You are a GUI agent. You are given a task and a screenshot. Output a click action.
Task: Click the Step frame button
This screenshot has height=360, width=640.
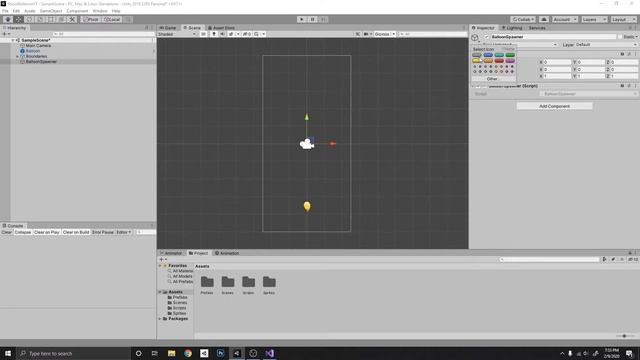pos(323,20)
